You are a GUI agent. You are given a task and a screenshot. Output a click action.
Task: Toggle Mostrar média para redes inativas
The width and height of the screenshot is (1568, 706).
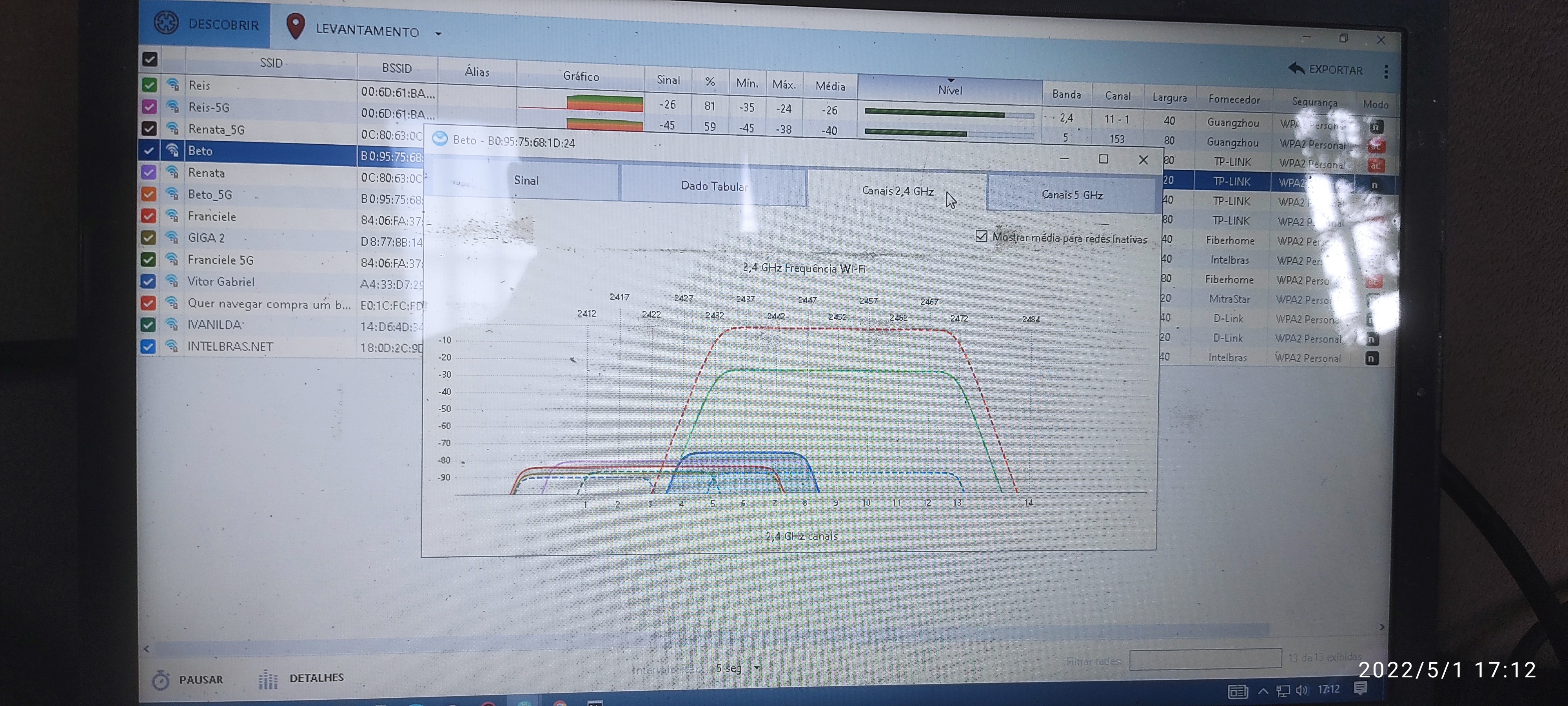[x=981, y=237]
